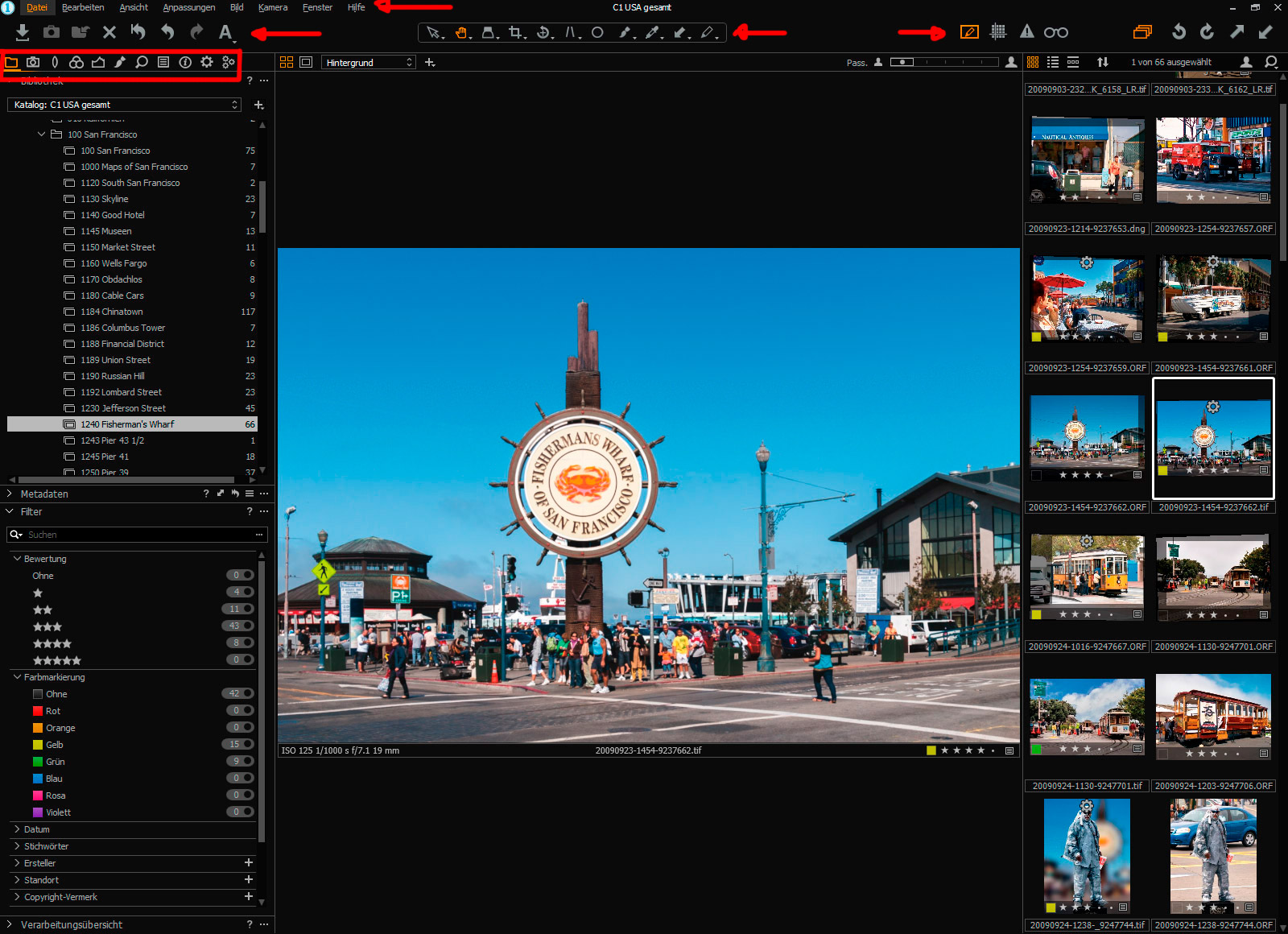
Task: Show browser thumbnails in grid view
Action: coord(1033,62)
